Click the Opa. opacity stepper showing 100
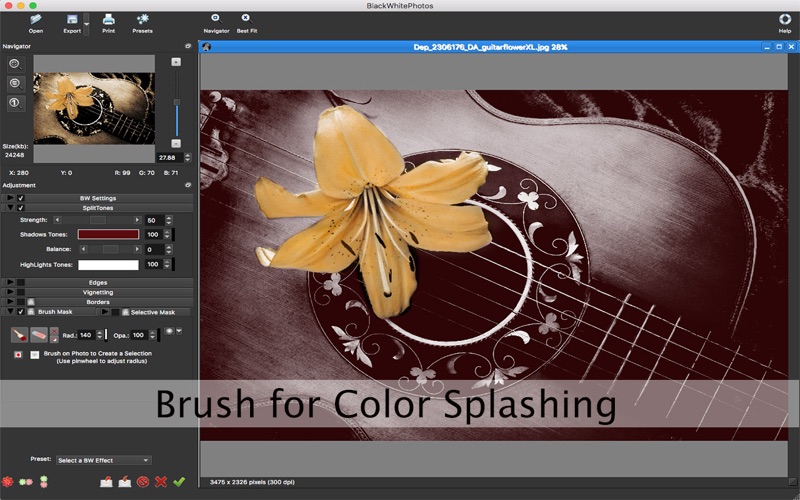 point(152,335)
